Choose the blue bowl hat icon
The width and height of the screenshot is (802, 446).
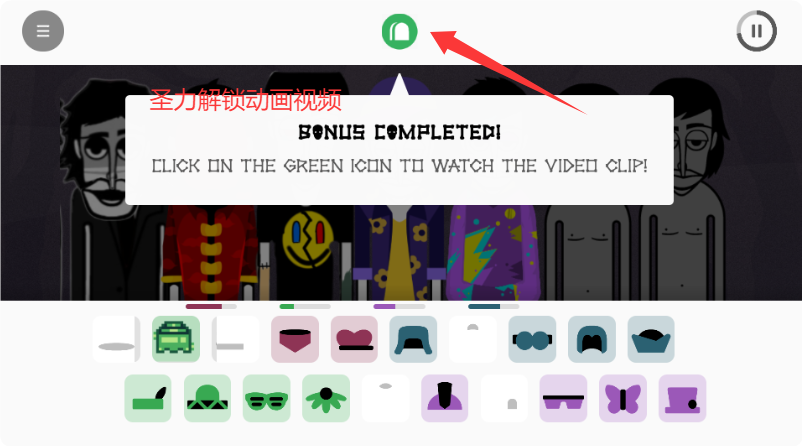tap(651, 339)
